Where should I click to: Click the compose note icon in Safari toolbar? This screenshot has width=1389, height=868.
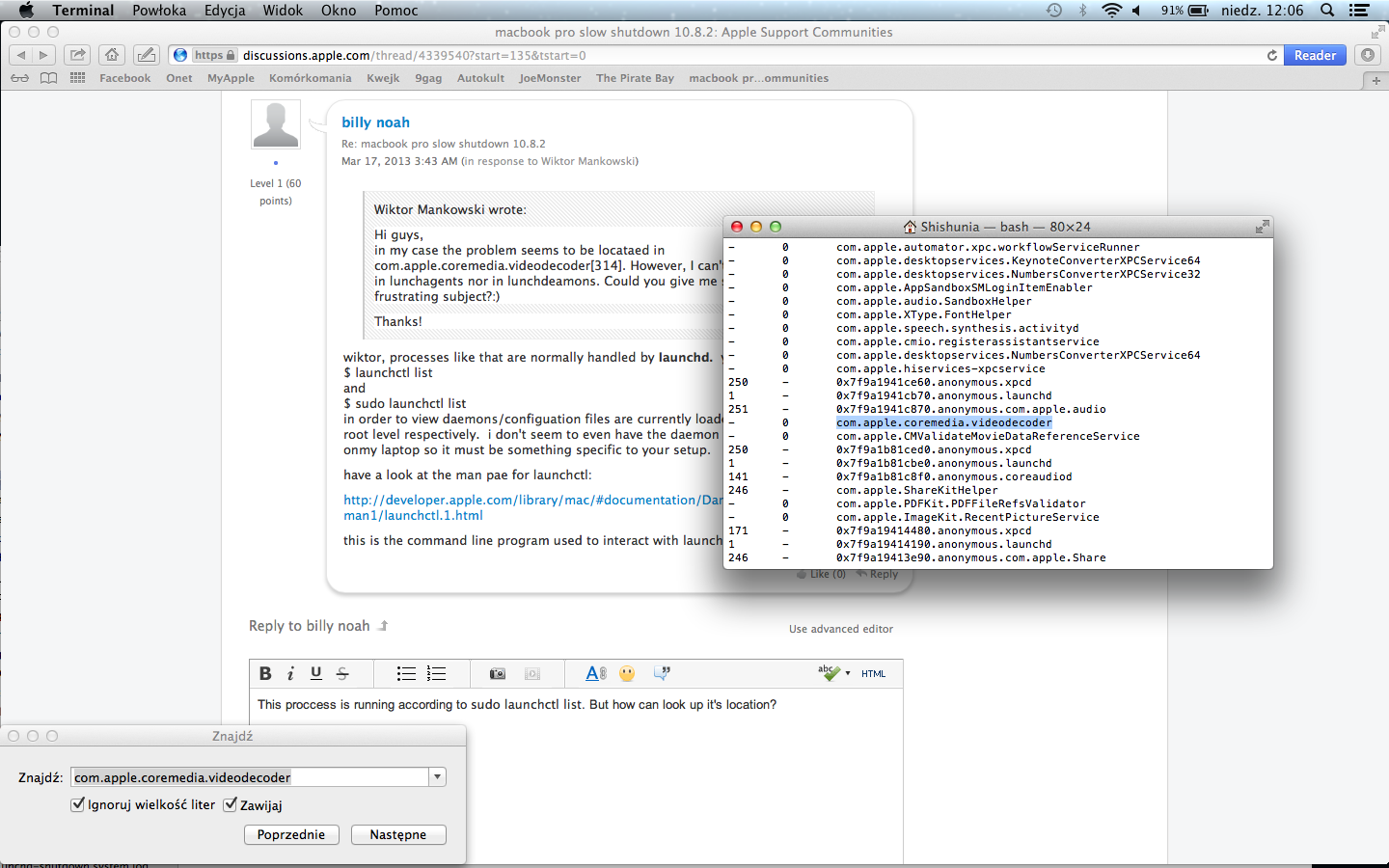pos(146,55)
